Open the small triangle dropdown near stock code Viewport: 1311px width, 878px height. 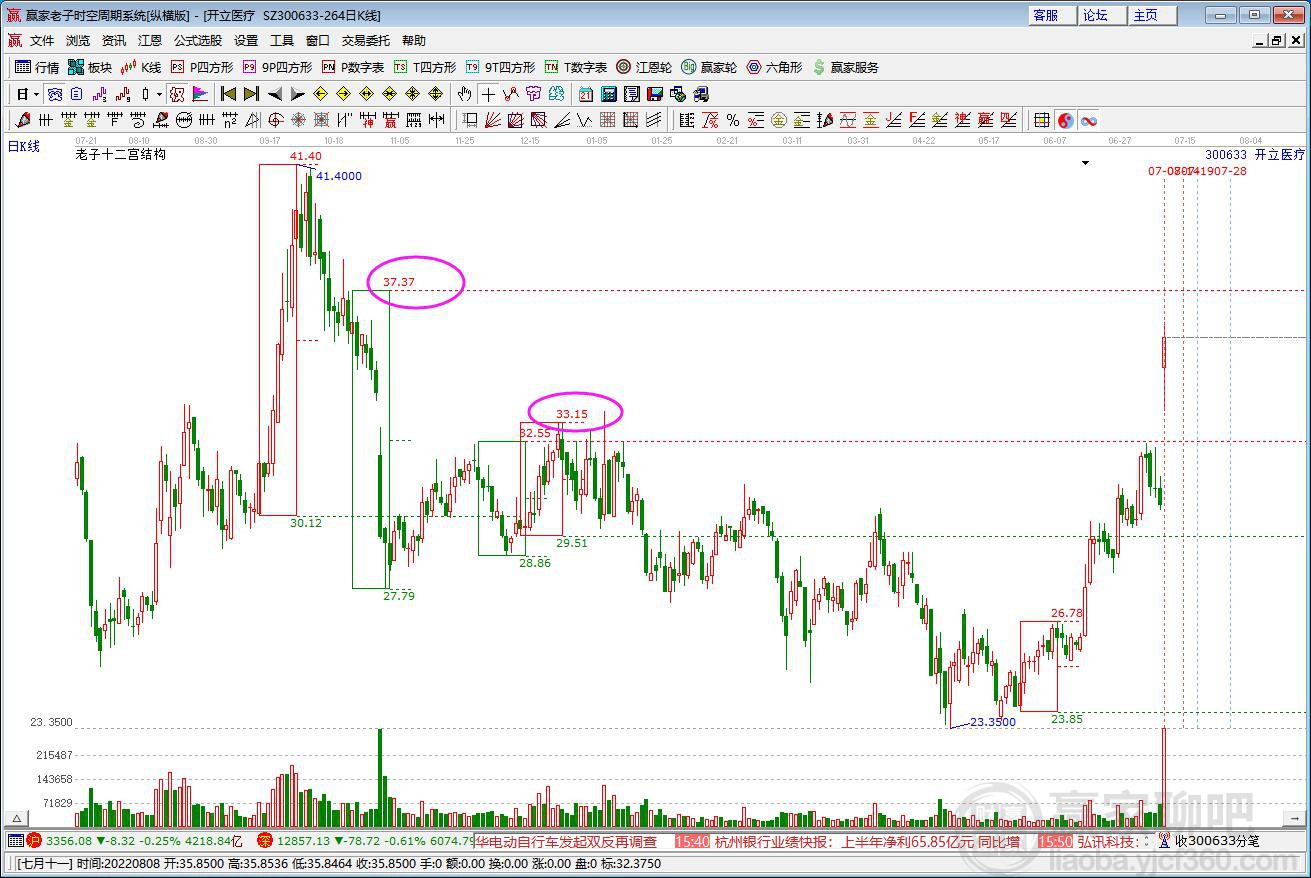click(1086, 163)
